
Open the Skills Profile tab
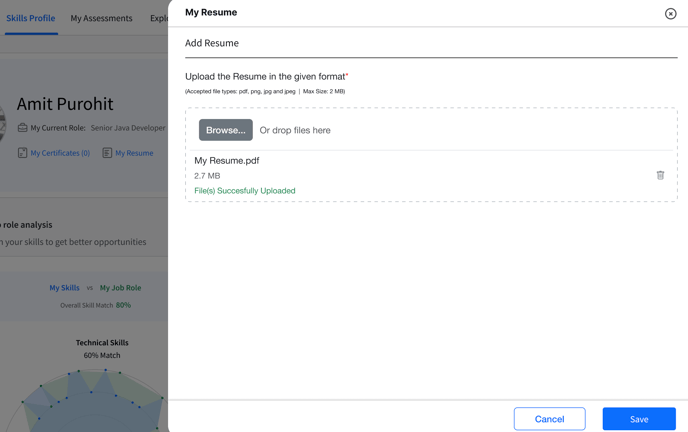(x=31, y=18)
